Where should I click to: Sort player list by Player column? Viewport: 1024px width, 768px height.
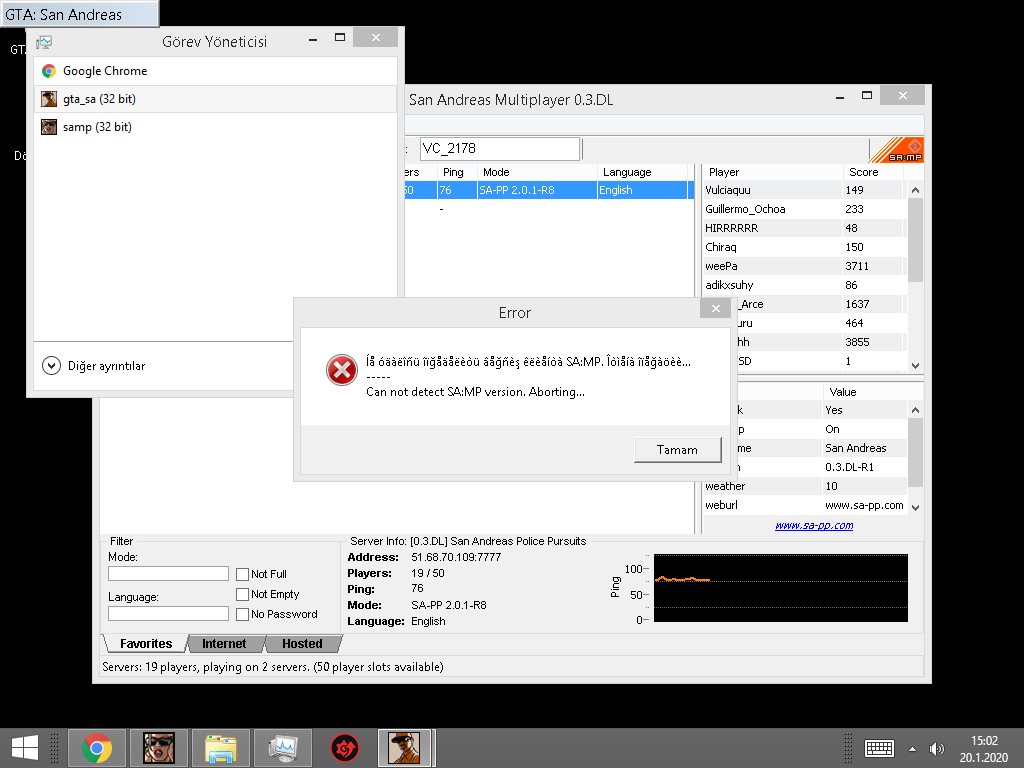coord(773,172)
